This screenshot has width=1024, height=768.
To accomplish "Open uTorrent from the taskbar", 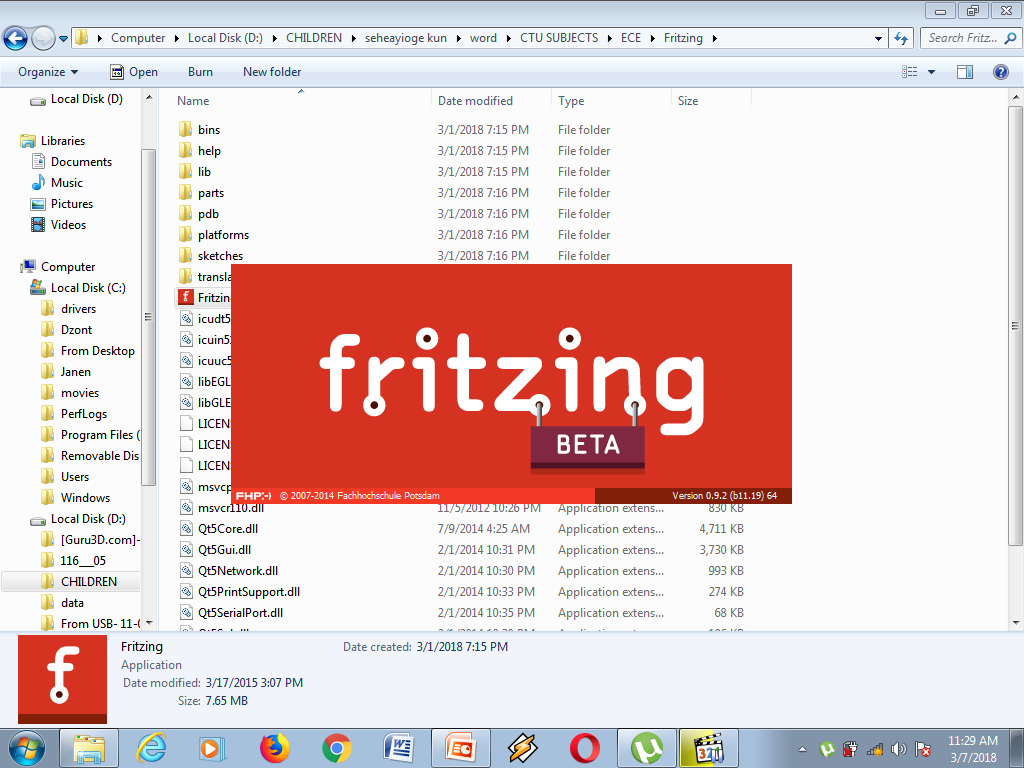I will click(x=647, y=748).
